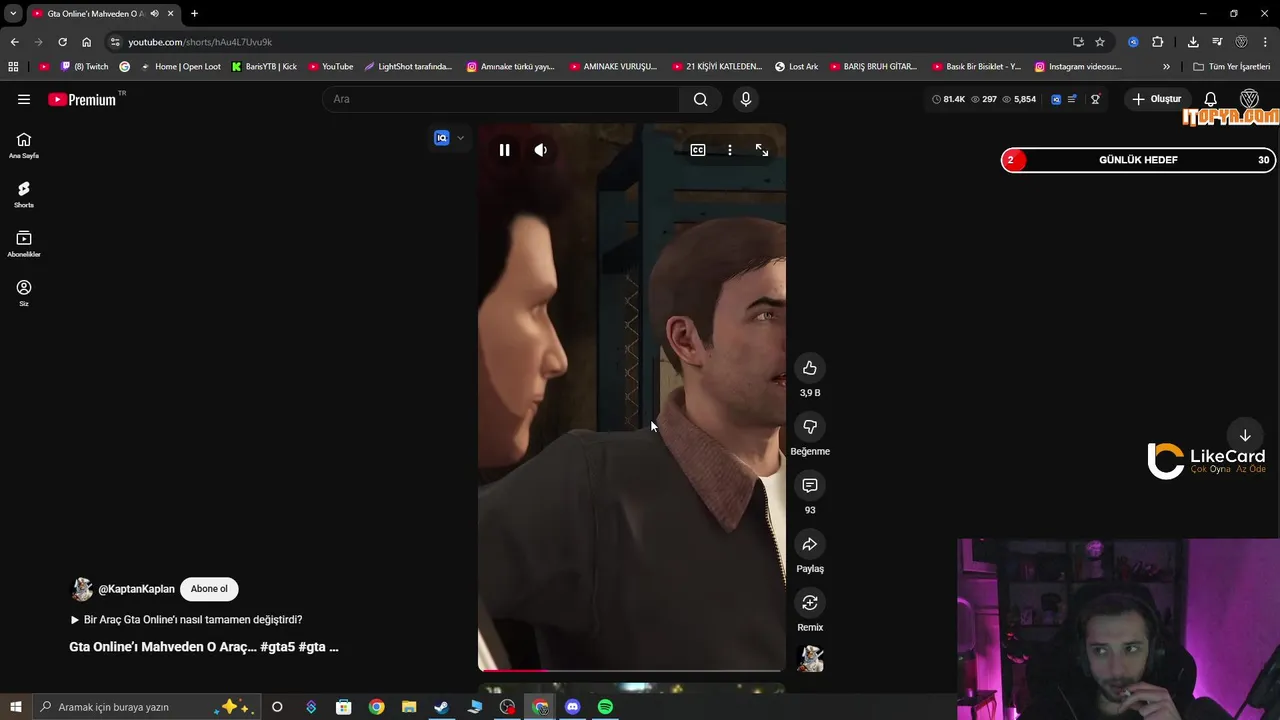Open the comments showing 93

[810, 485]
